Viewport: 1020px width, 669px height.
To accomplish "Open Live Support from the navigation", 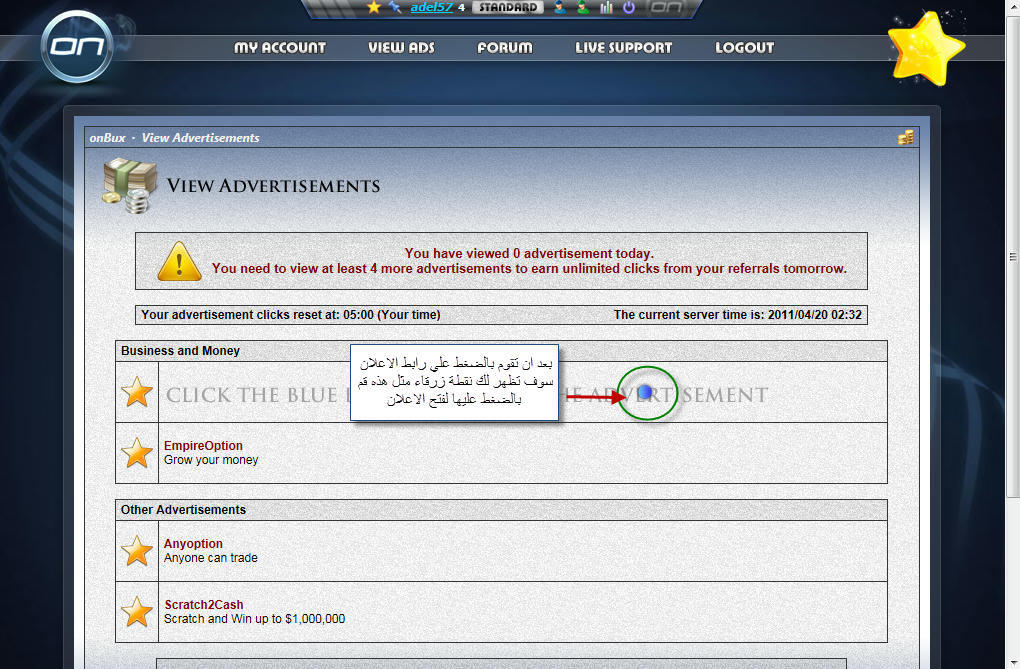I will [623, 48].
